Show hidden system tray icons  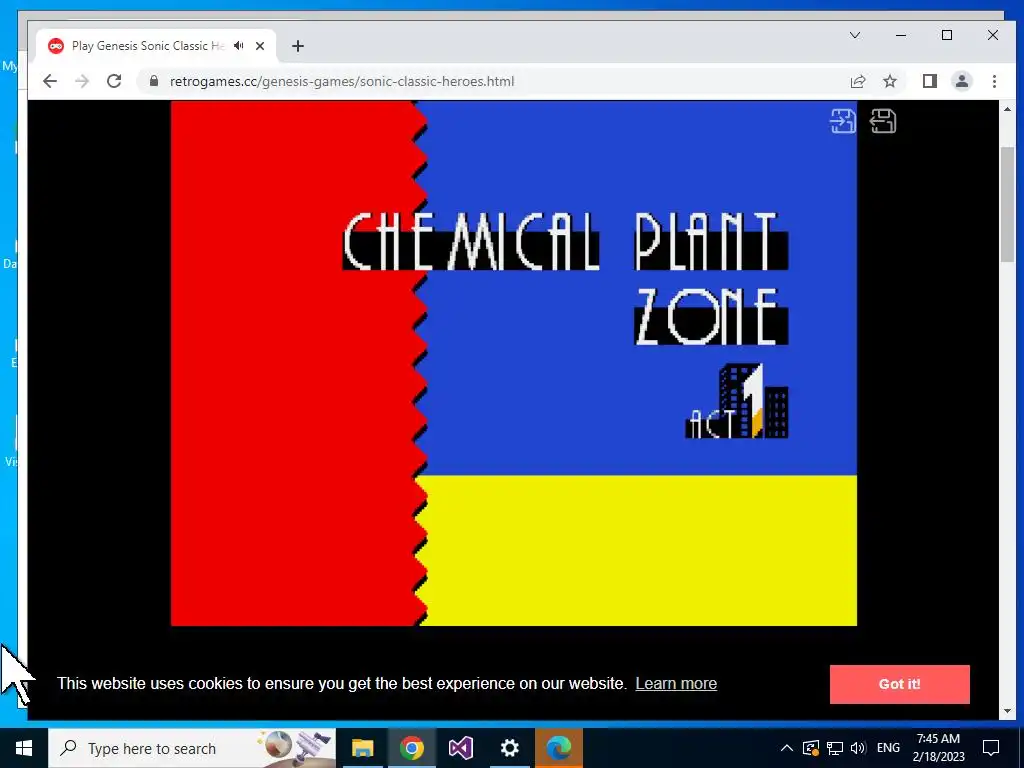click(x=787, y=748)
